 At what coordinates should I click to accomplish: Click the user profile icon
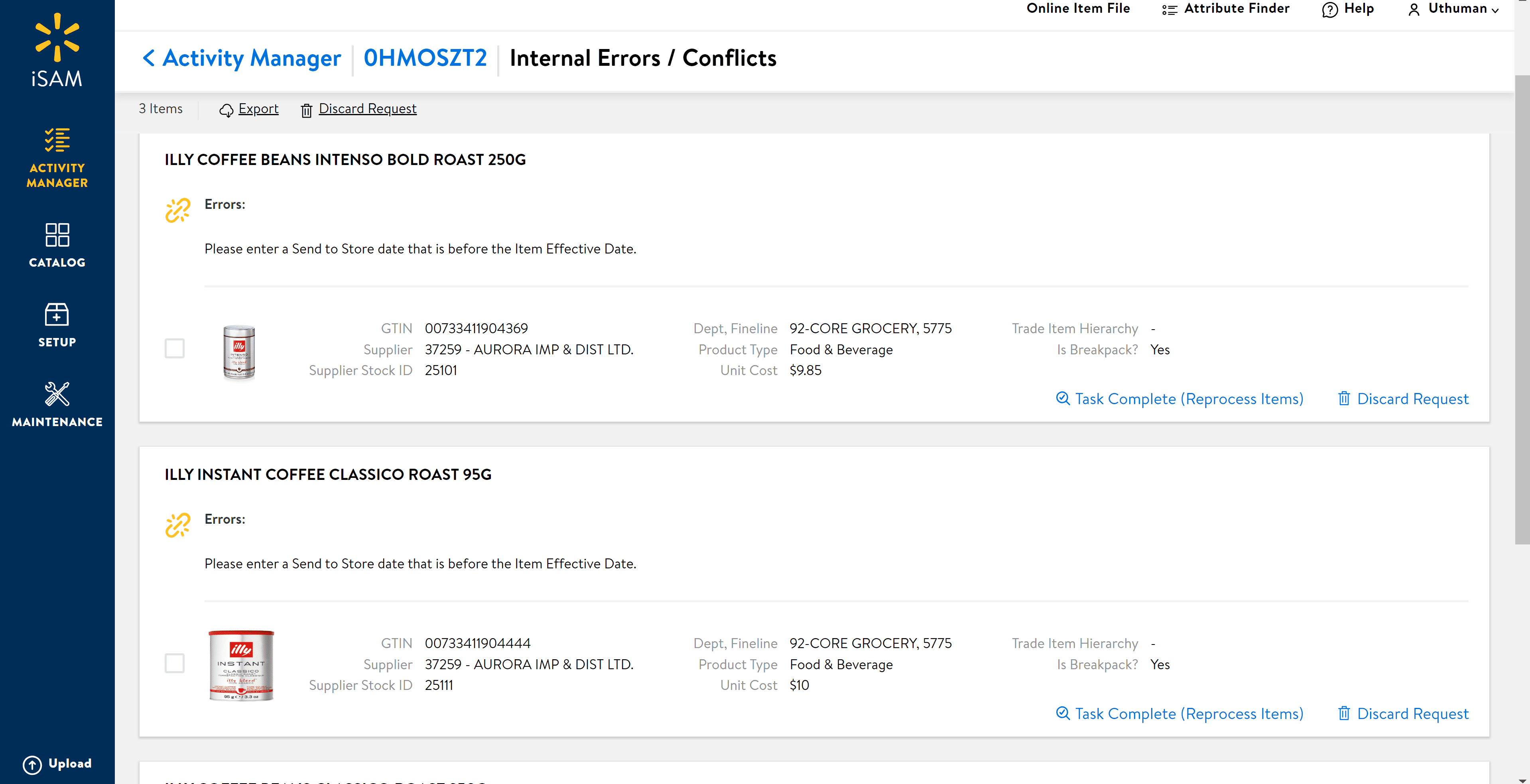click(x=1414, y=10)
